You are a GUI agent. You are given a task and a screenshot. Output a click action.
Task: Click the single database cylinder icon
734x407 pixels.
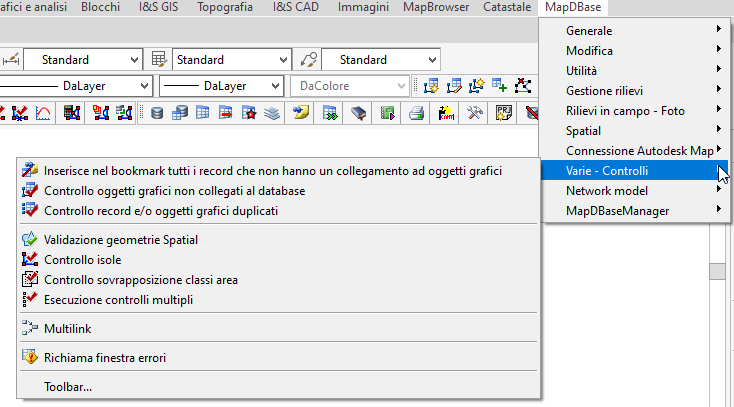[x=157, y=113]
